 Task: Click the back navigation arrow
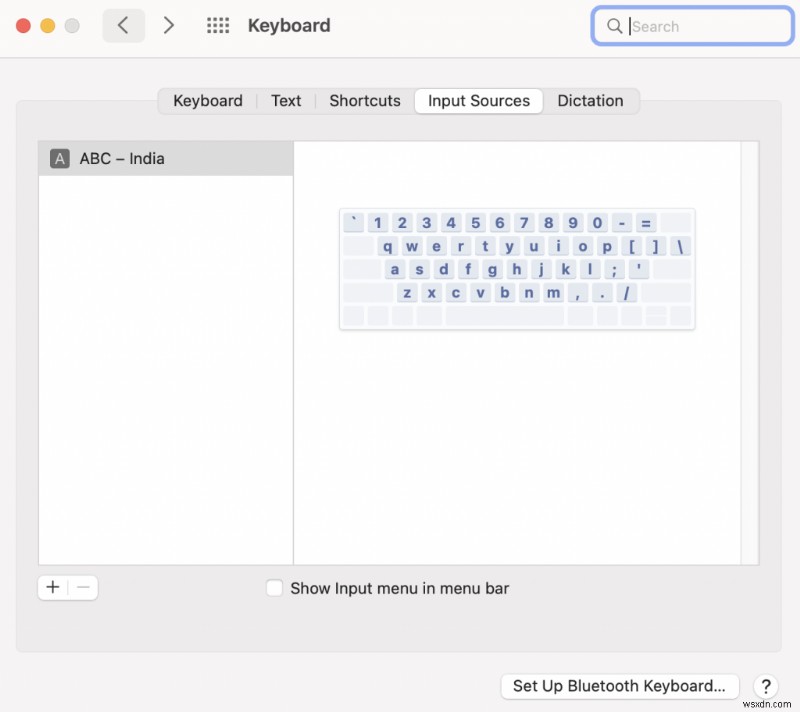122,25
